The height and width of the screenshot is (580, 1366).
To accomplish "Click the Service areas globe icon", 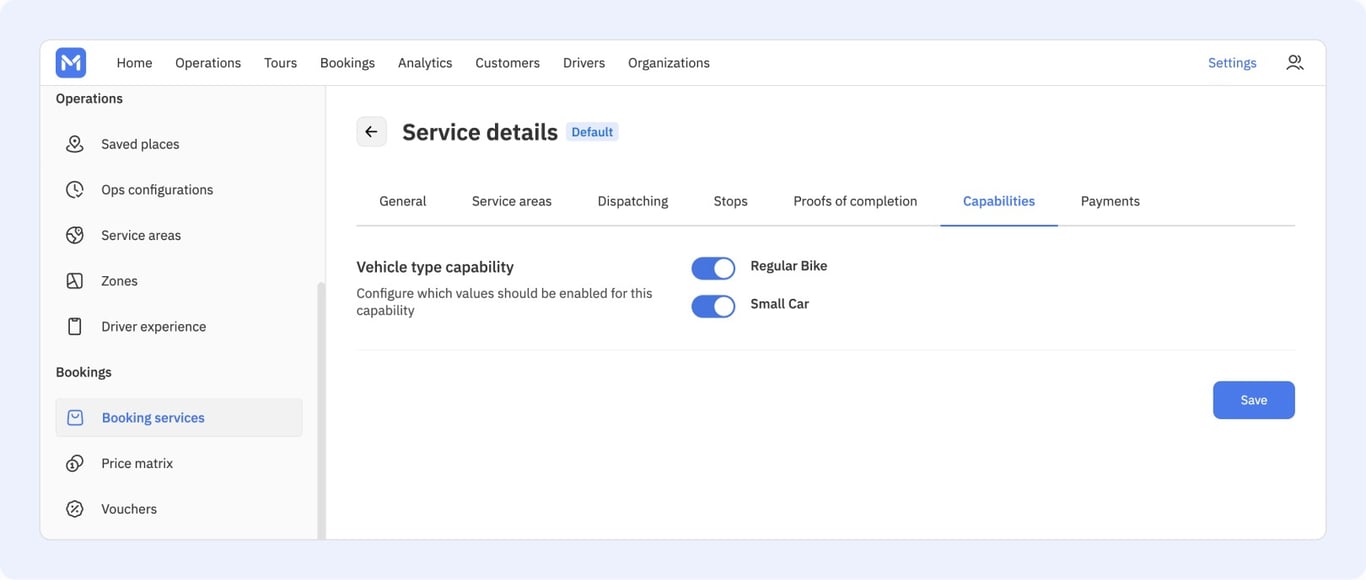I will point(75,235).
